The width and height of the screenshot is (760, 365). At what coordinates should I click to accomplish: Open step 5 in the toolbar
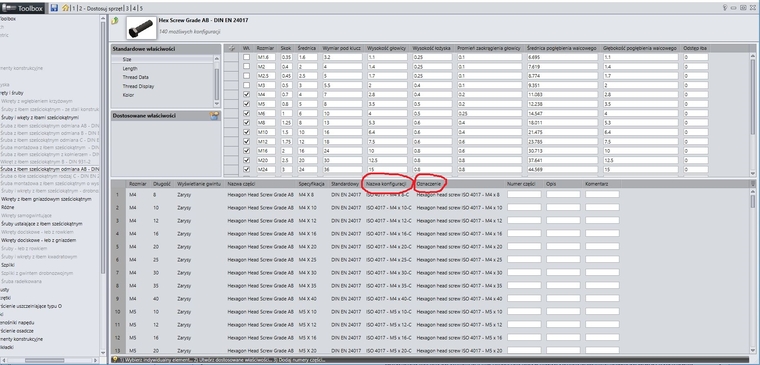click(141, 8)
